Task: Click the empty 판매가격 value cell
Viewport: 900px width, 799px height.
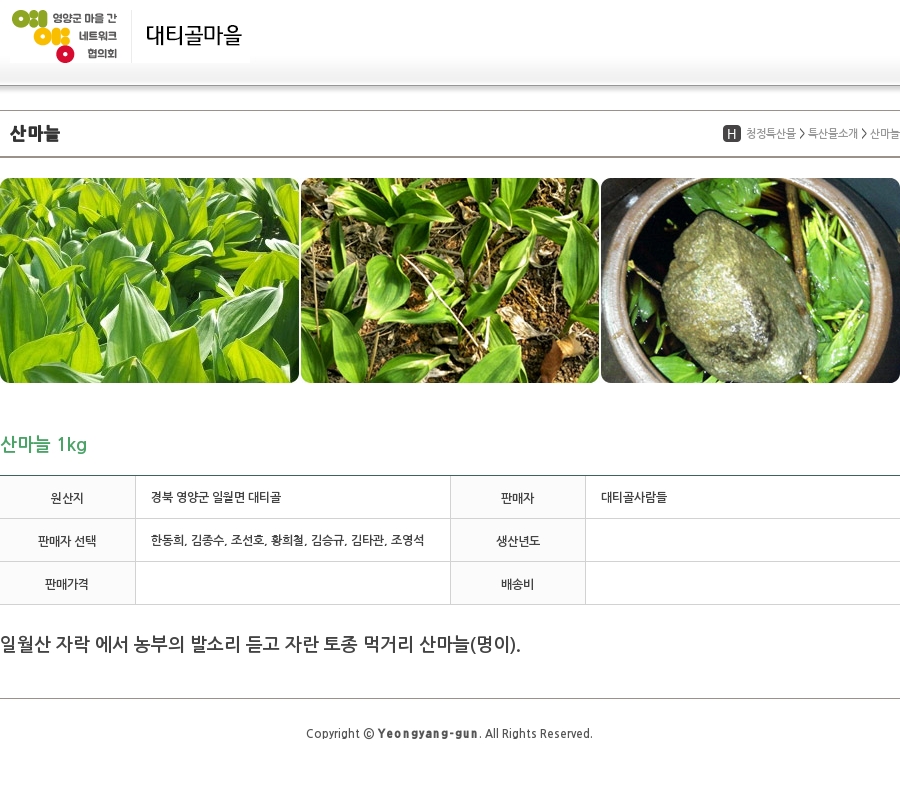Action: point(292,583)
